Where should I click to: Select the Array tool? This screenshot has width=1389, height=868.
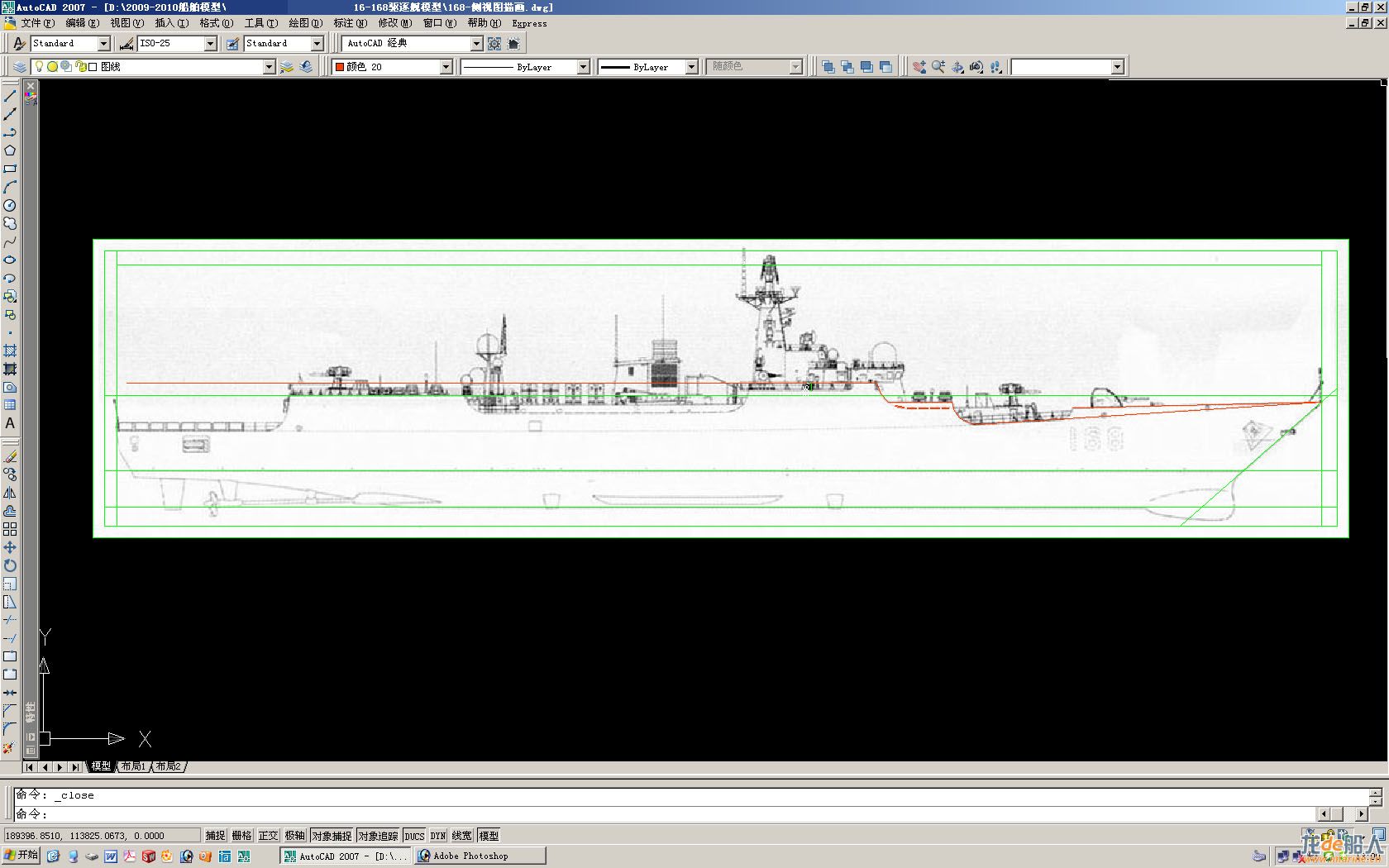(x=10, y=529)
